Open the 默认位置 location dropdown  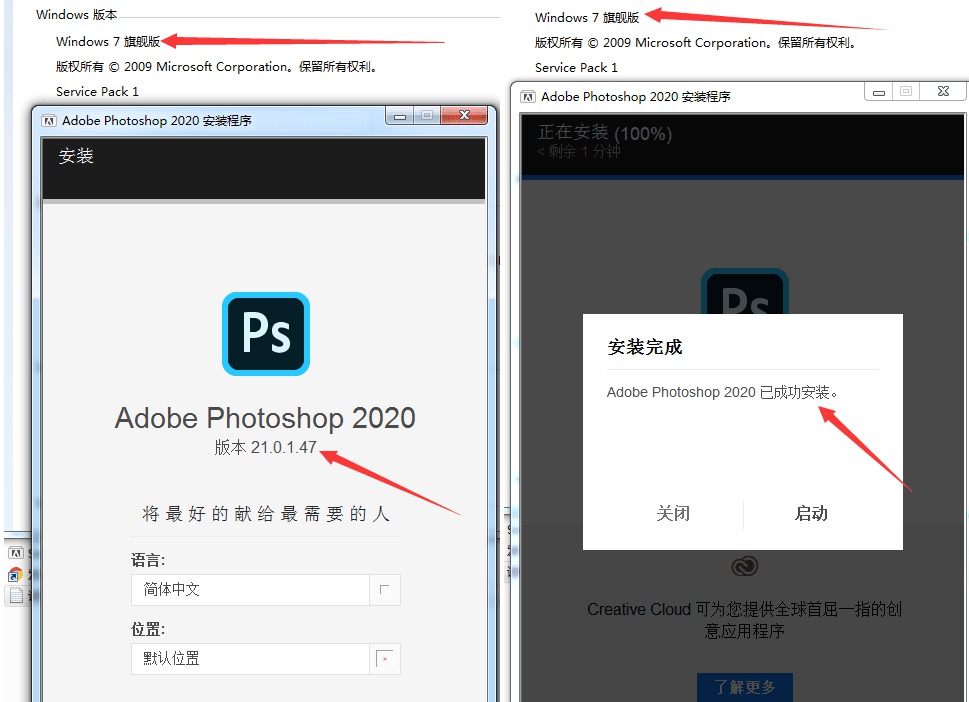266,659
